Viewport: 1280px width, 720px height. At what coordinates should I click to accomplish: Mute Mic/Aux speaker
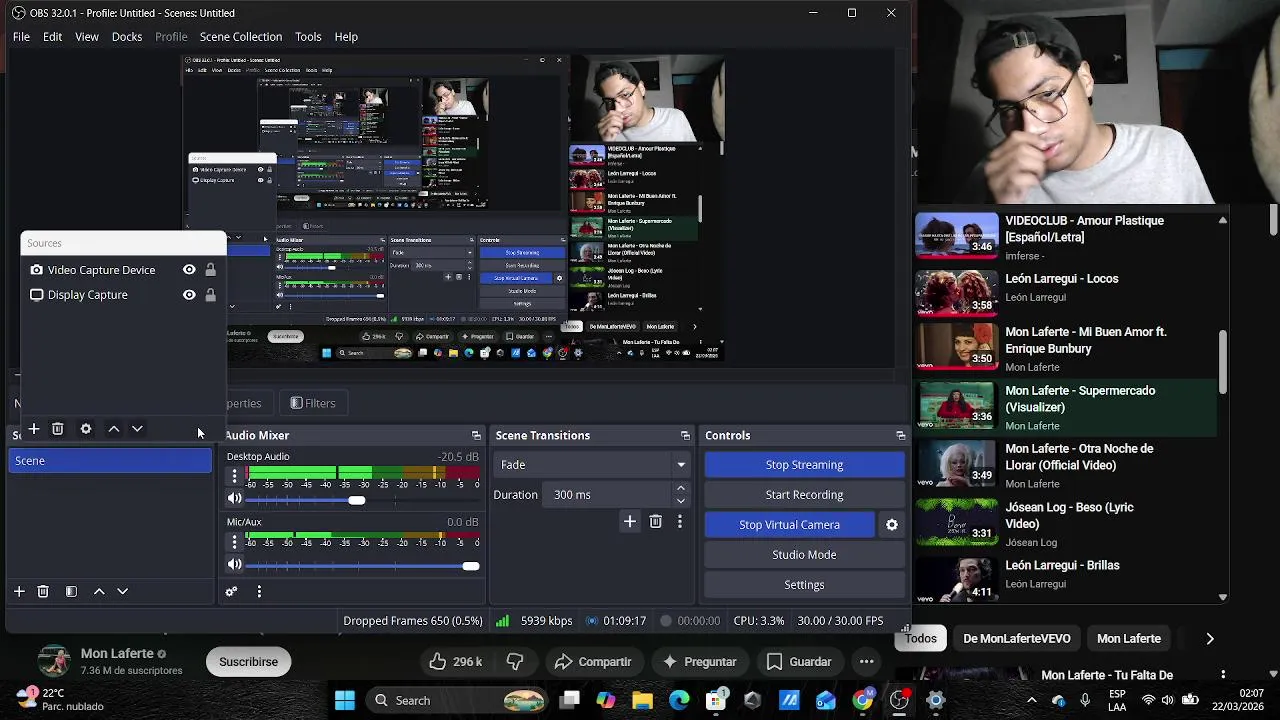tap(235, 565)
